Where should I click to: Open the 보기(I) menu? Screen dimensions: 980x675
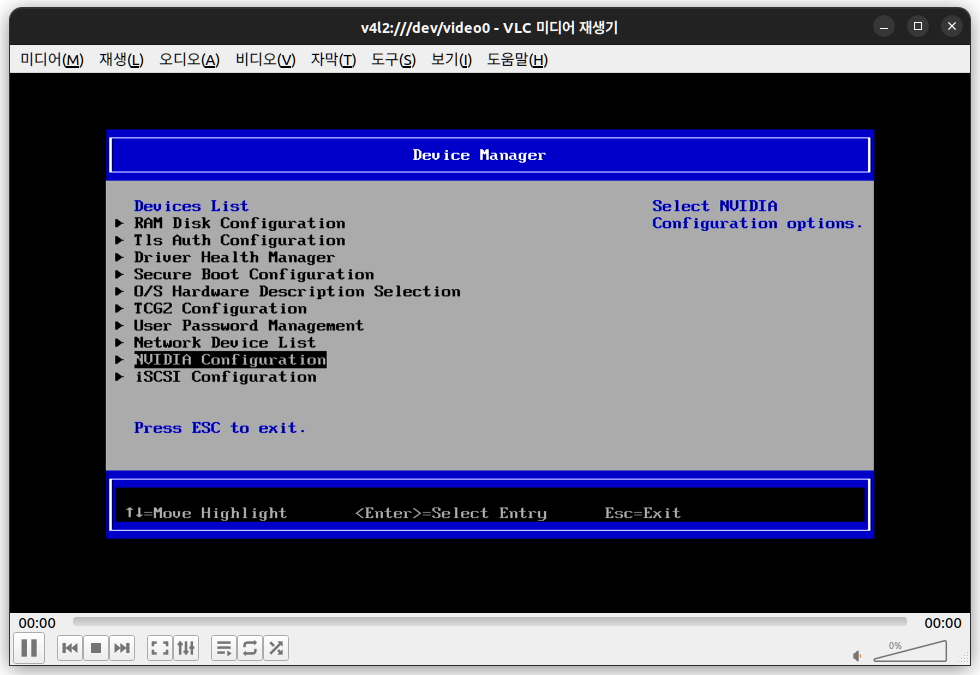coord(451,59)
